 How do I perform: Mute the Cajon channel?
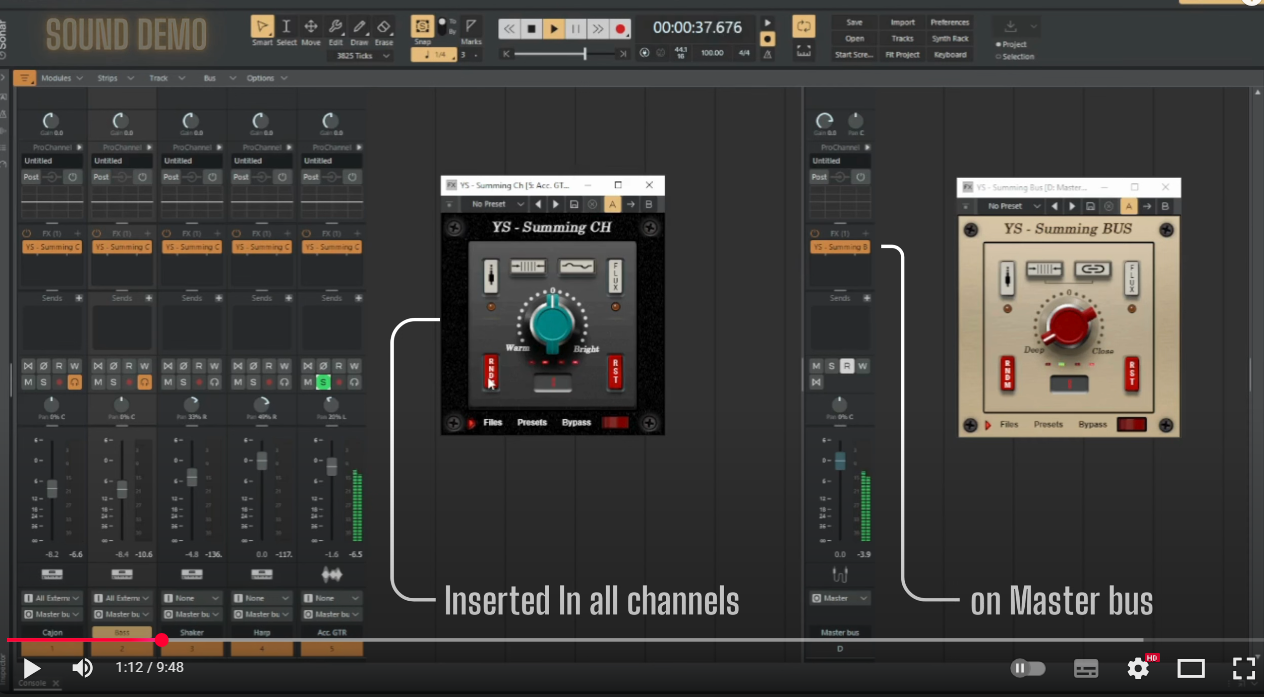pyautogui.click(x=28, y=382)
